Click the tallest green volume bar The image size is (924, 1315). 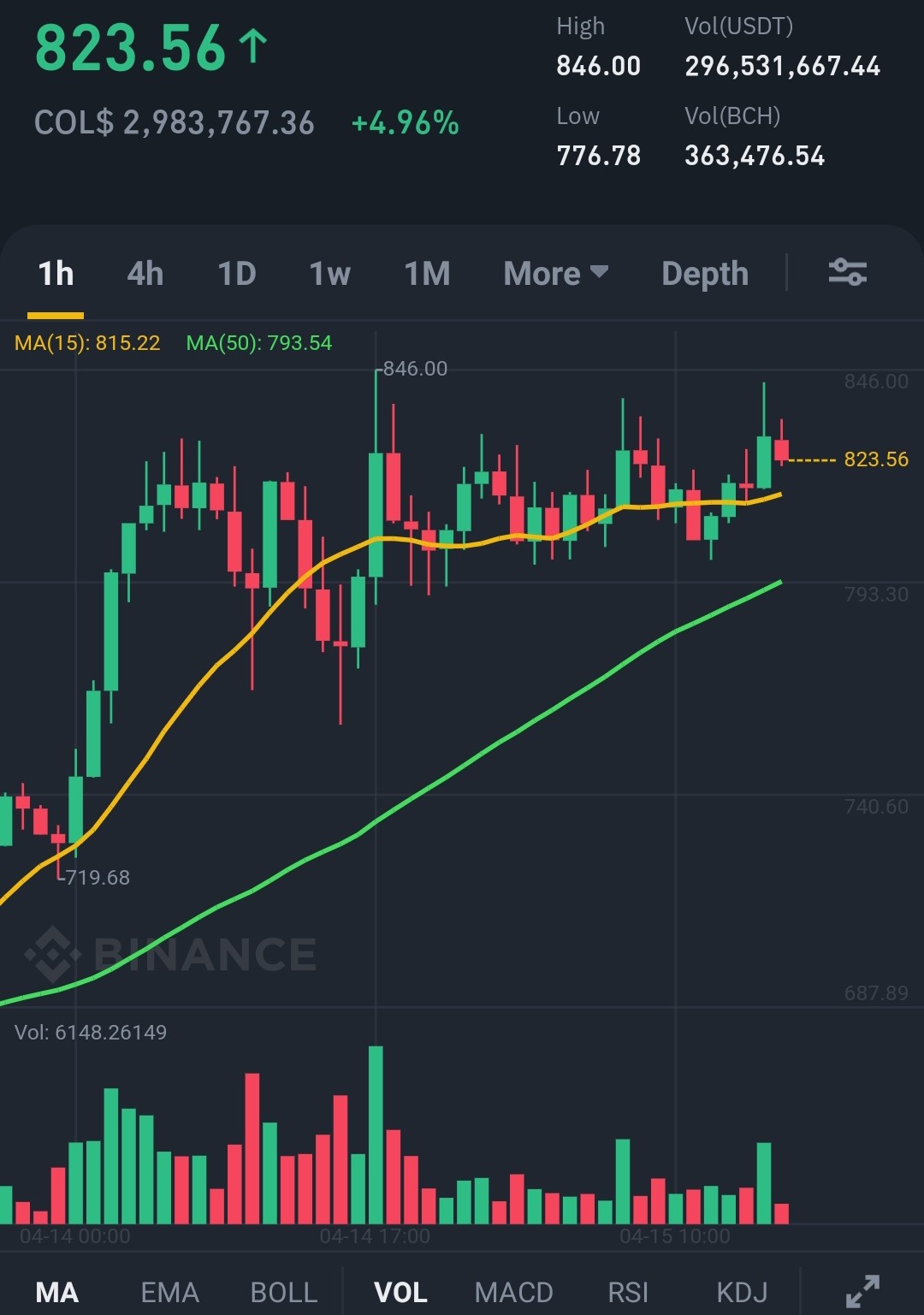(376, 1134)
